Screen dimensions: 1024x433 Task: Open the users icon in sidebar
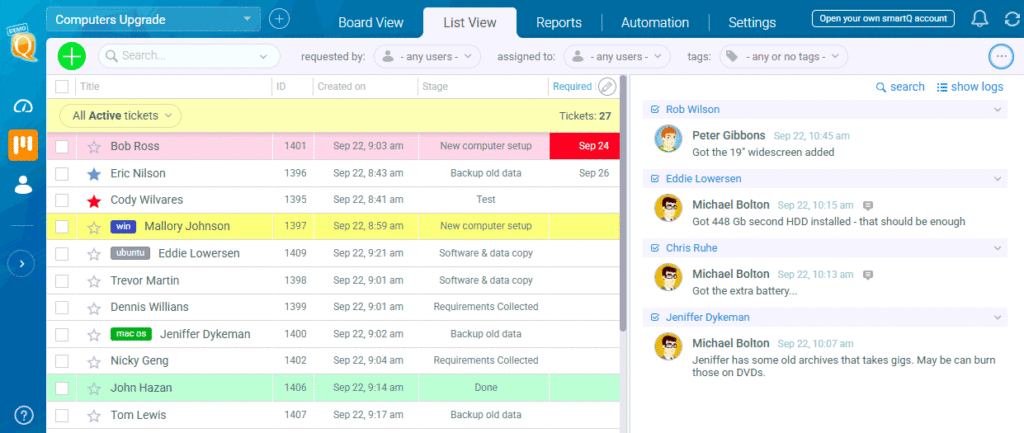point(22,184)
